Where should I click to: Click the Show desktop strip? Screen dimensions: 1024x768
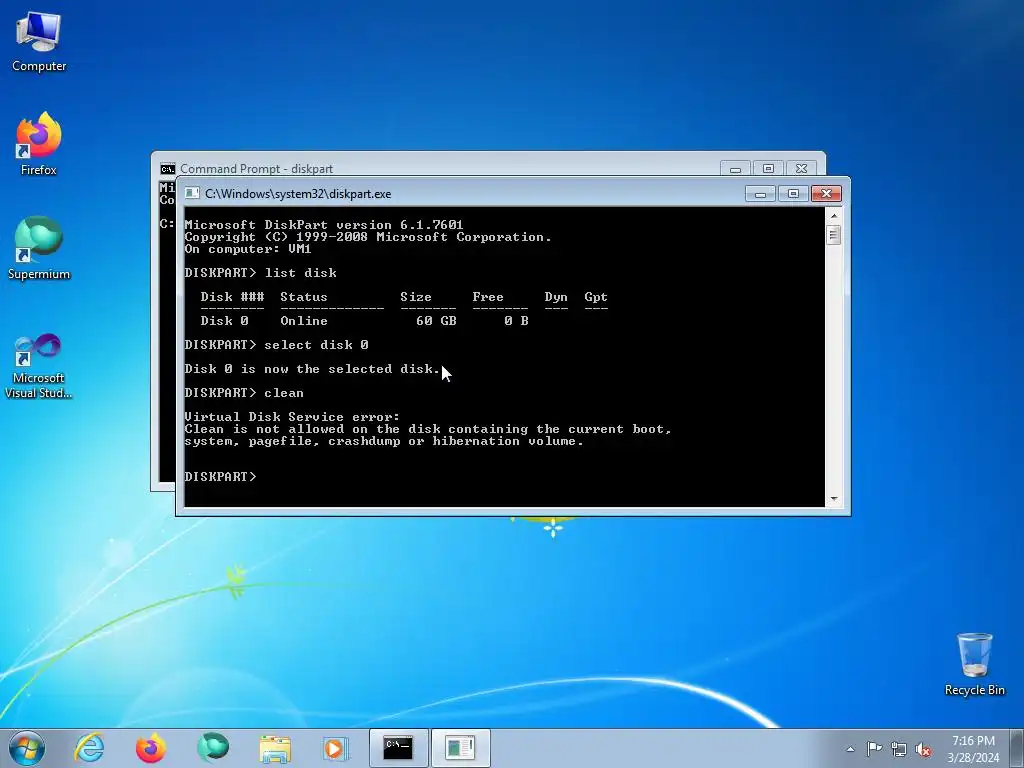pyautogui.click(x=1018, y=748)
